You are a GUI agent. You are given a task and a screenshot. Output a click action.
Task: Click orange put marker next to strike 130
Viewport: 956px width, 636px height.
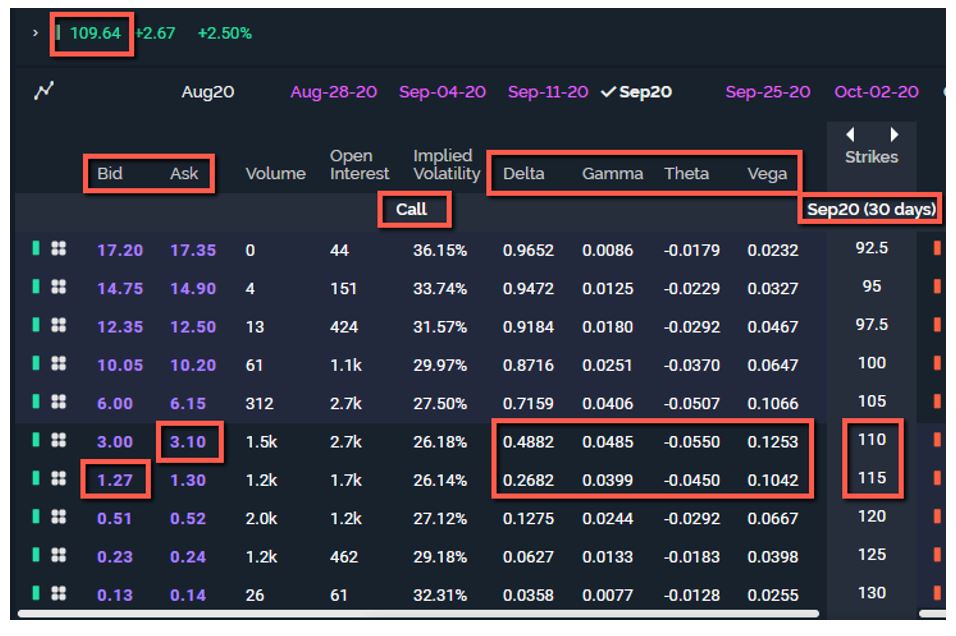tap(937, 593)
